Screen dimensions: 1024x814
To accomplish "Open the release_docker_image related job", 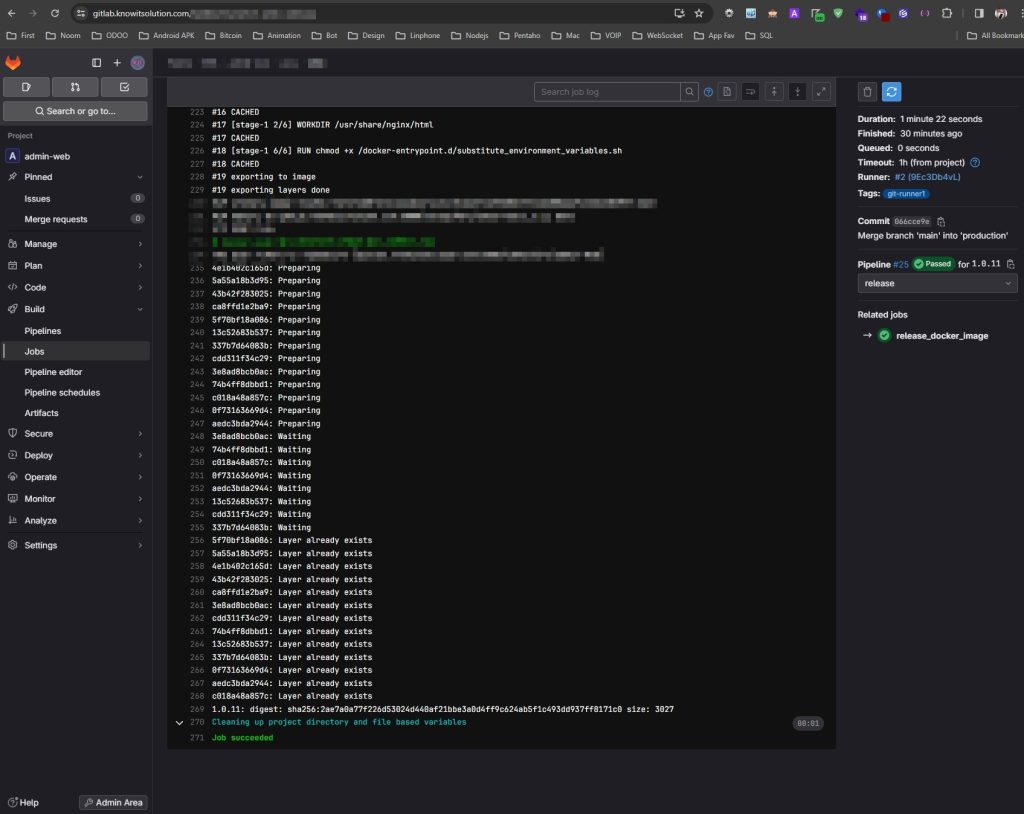I will (941, 336).
